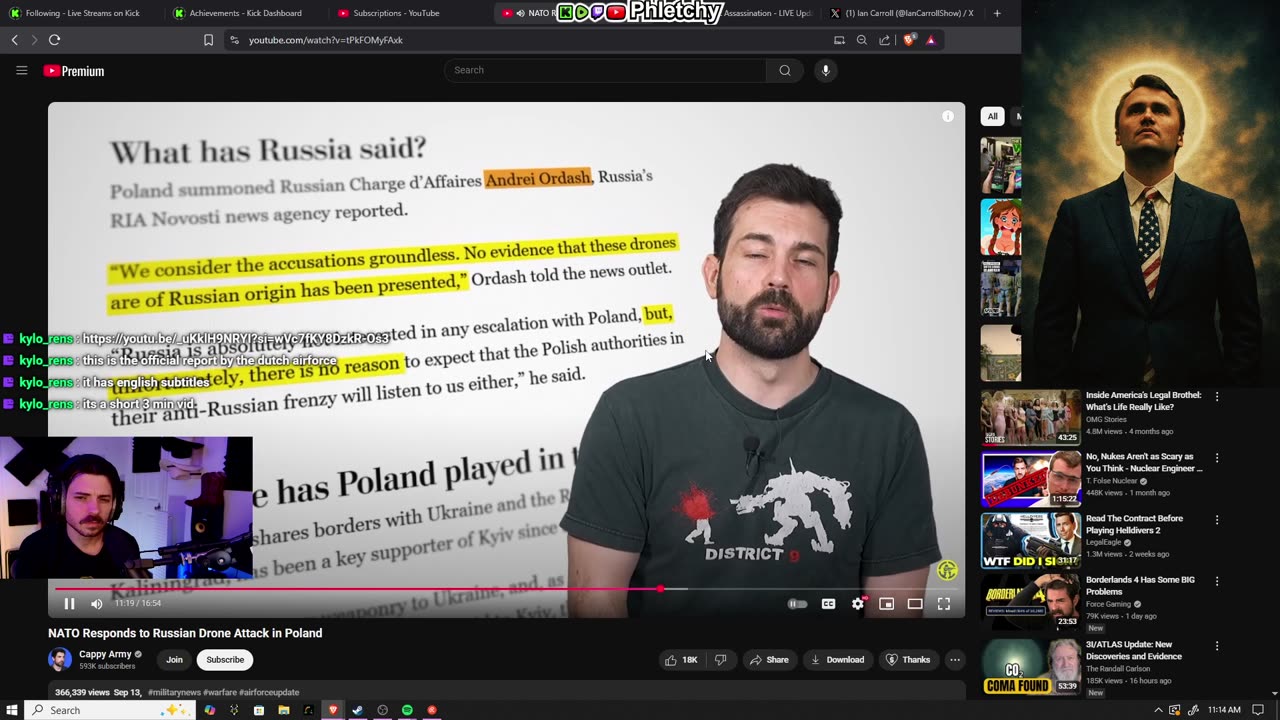Open more actions menu below video
1280x720 pixels.
point(955,660)
